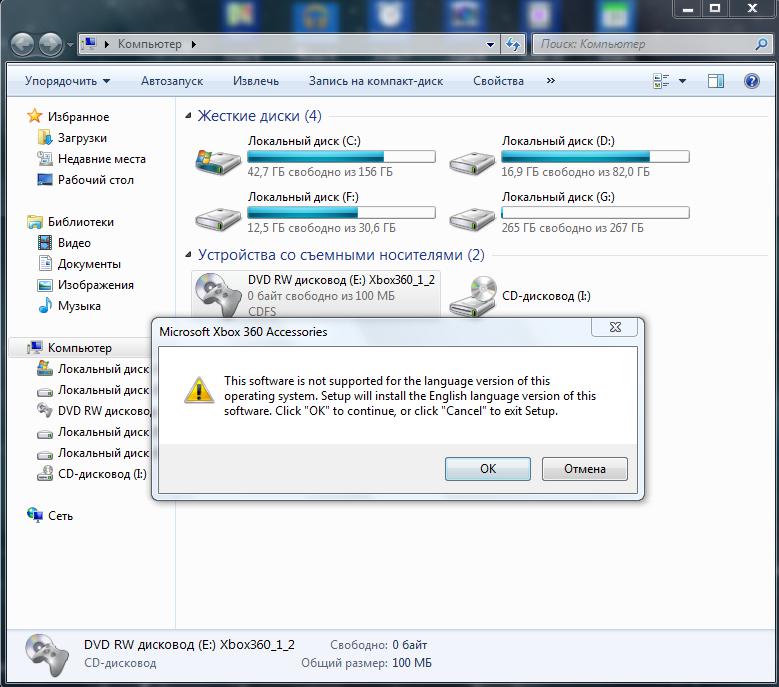Click the magnifier search icon
This screenshot has width=779, height=687.
762,44
